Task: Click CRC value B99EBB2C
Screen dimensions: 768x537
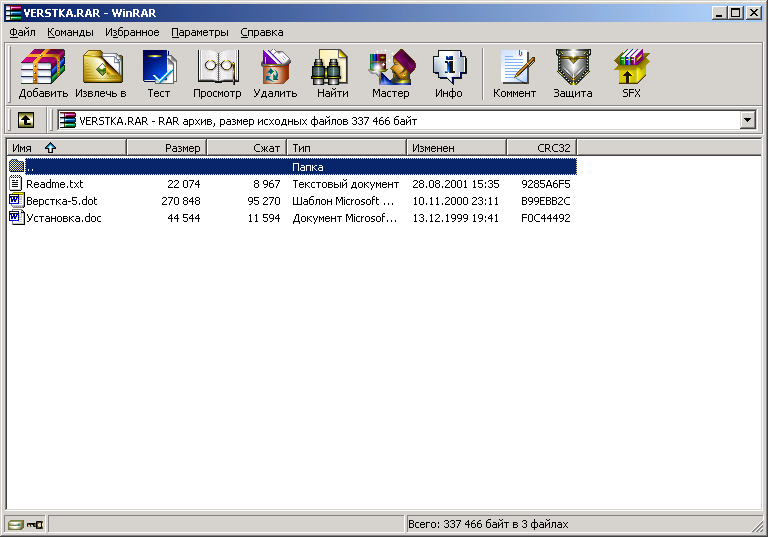Action: point(546,201)
